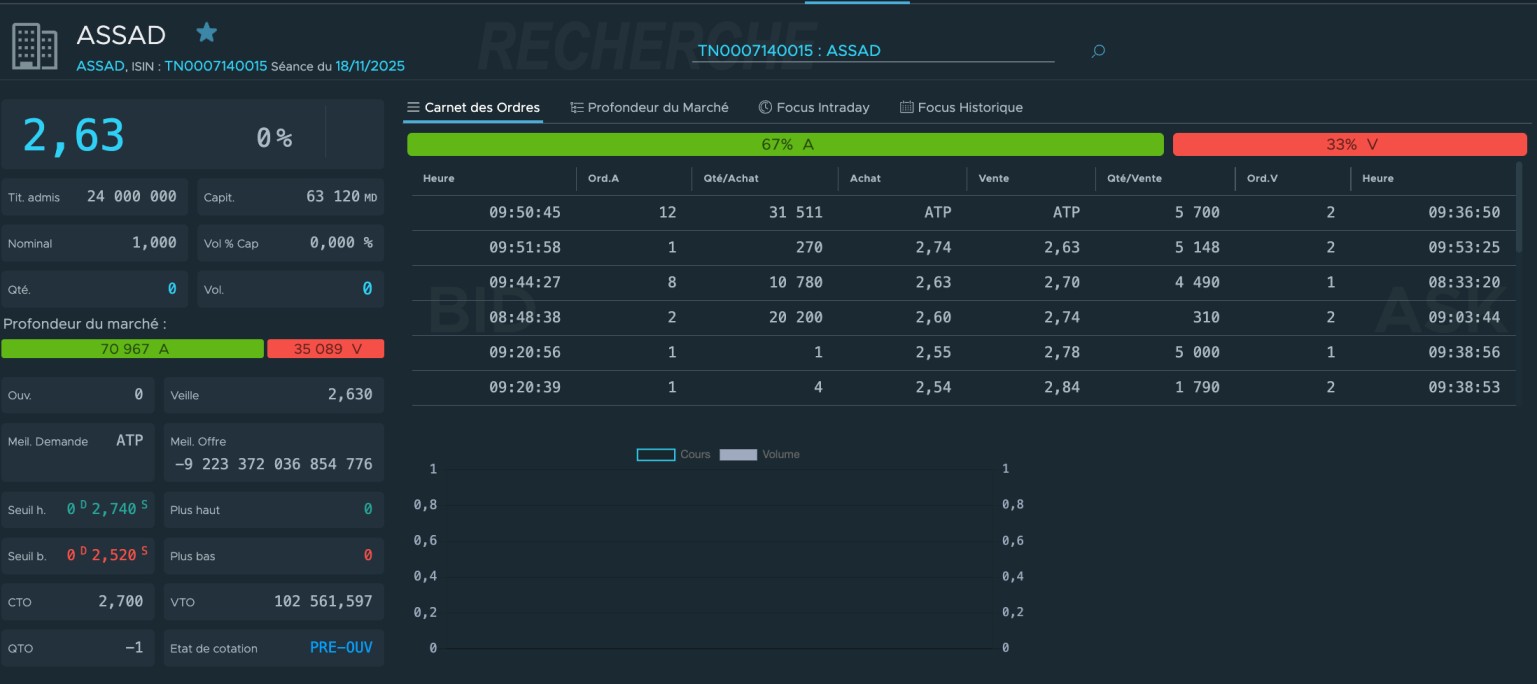Open the Focus Intraday tab

click(x=822, y=107)
